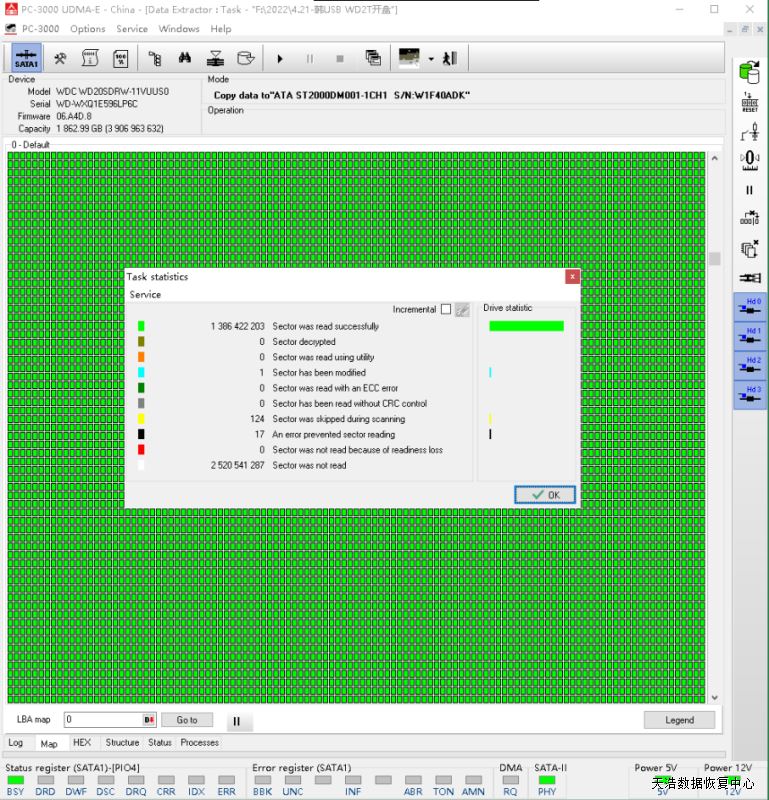Switch to the HEX tab
The height and width of the screenshot is (800, 769).
click(x=82, y=743)
